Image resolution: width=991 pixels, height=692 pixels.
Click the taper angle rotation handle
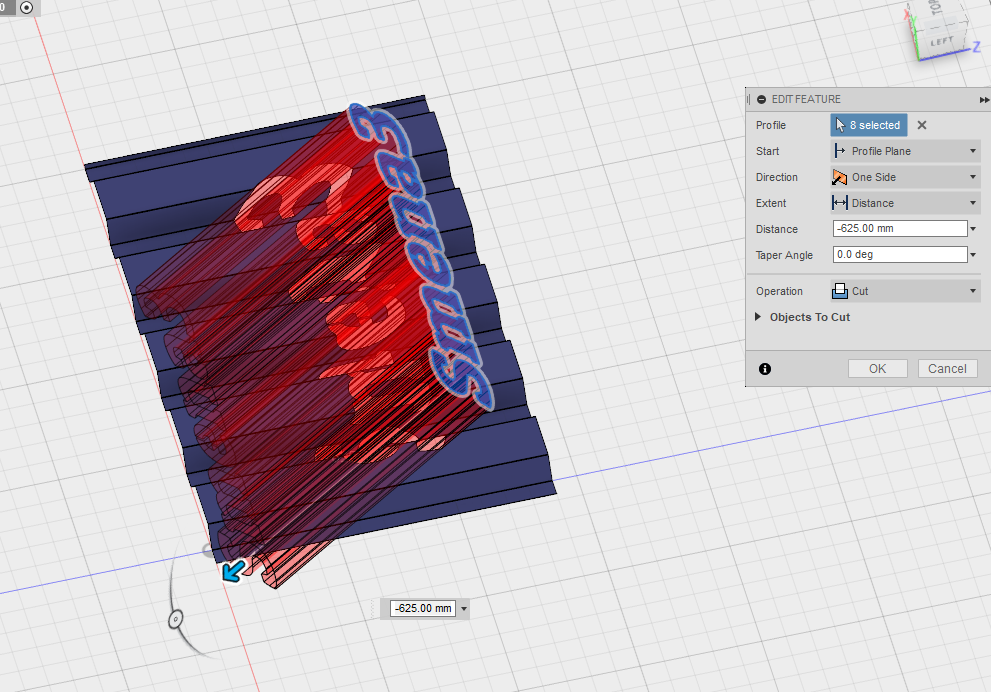pyautogui.click(x=175, y=620)
